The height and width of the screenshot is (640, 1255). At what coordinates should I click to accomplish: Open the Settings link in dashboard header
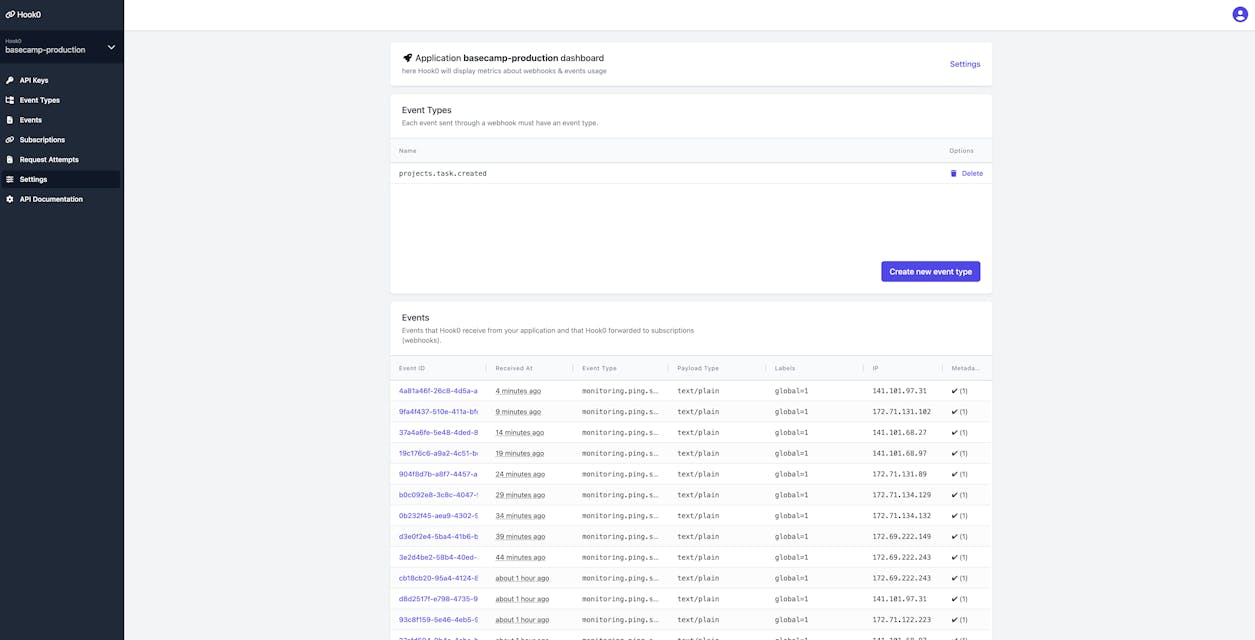(964, 64)
